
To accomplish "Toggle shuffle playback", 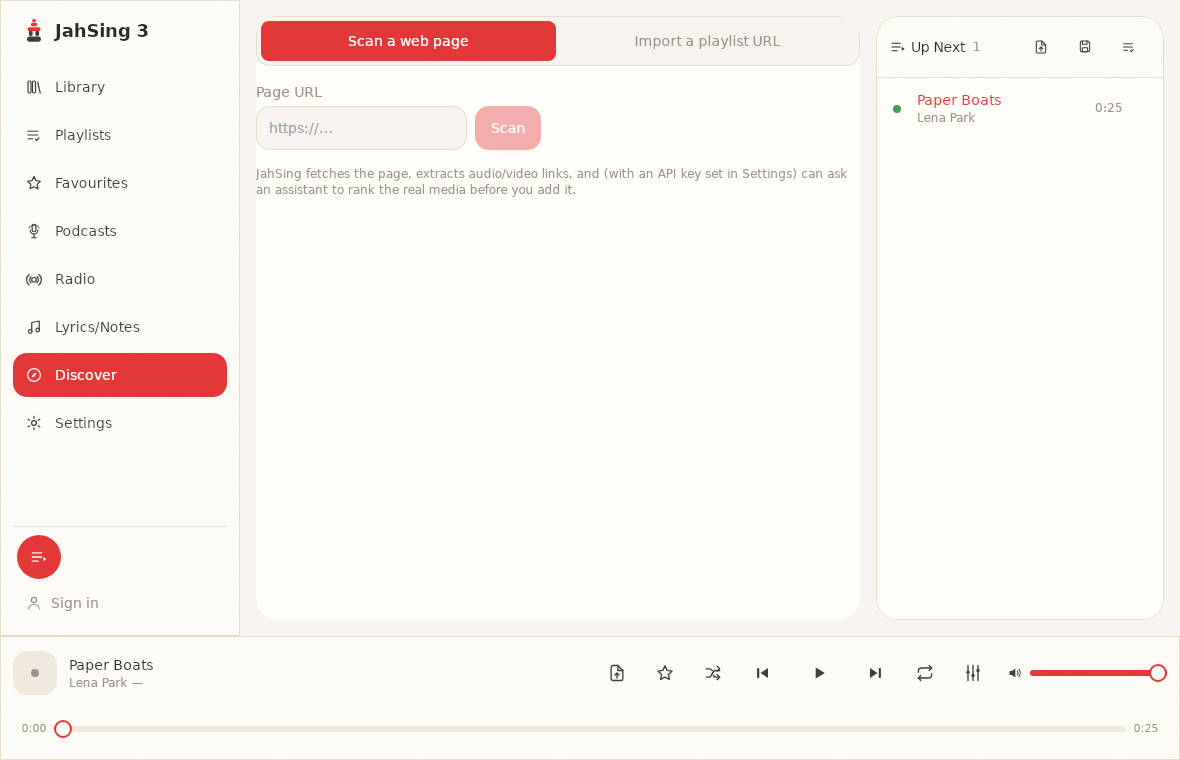I will [x=713, y=673].
